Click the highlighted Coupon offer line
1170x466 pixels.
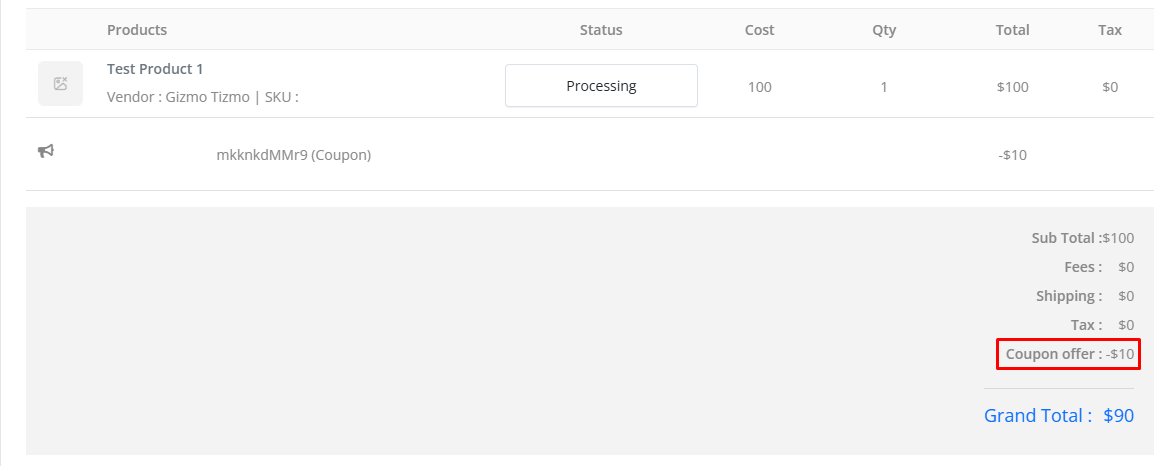click(x=1069, y=354)
